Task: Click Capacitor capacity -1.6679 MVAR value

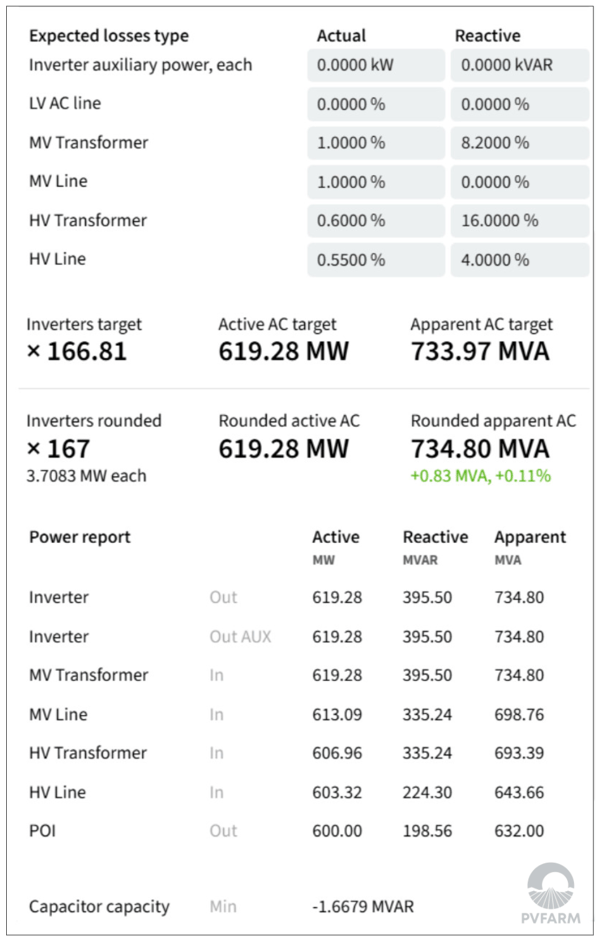Action: pos(363,906)
